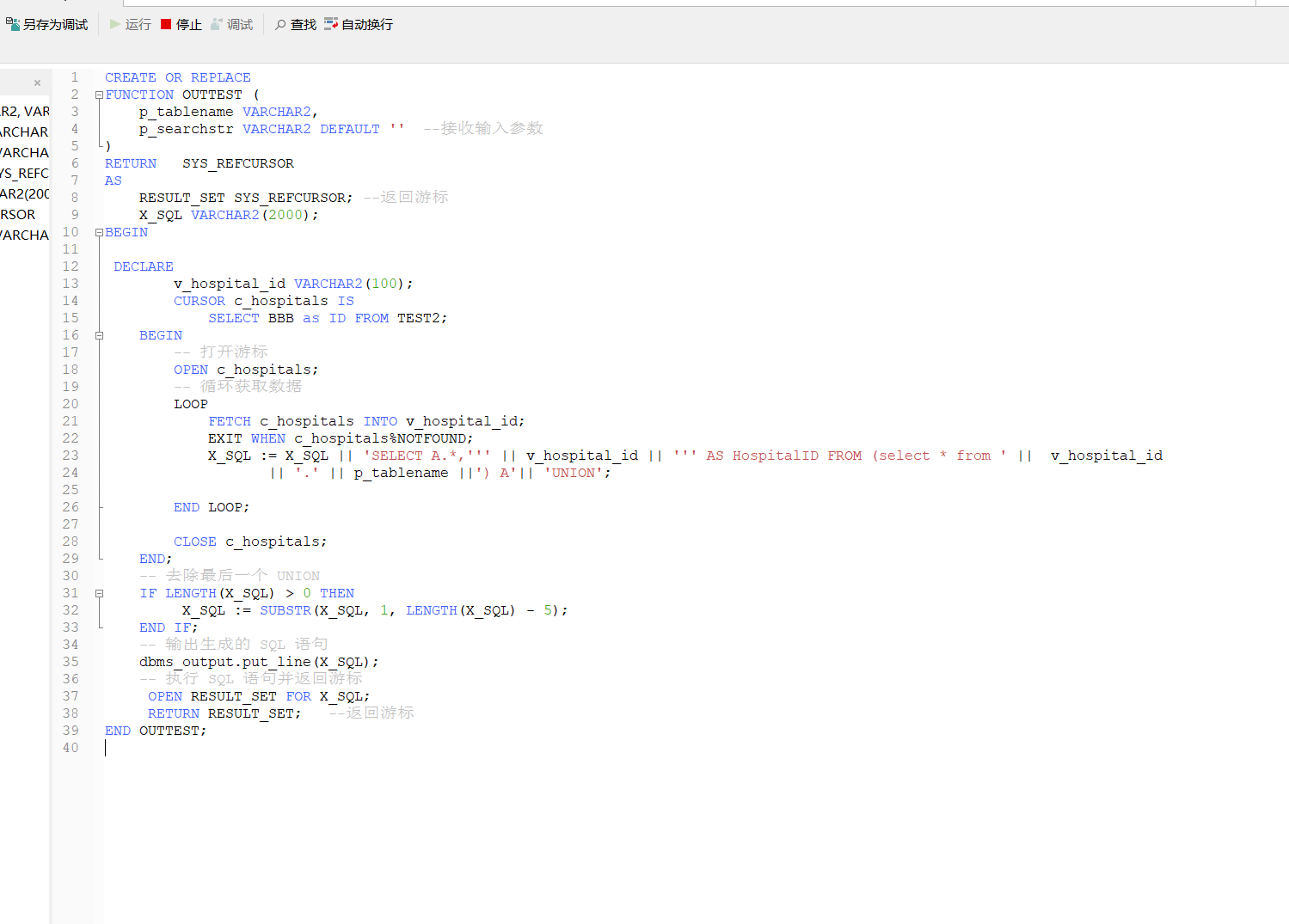Run the script with the 运行 button
The height and width of the screenshot is (924, 1289).
[x=131, y=25]
